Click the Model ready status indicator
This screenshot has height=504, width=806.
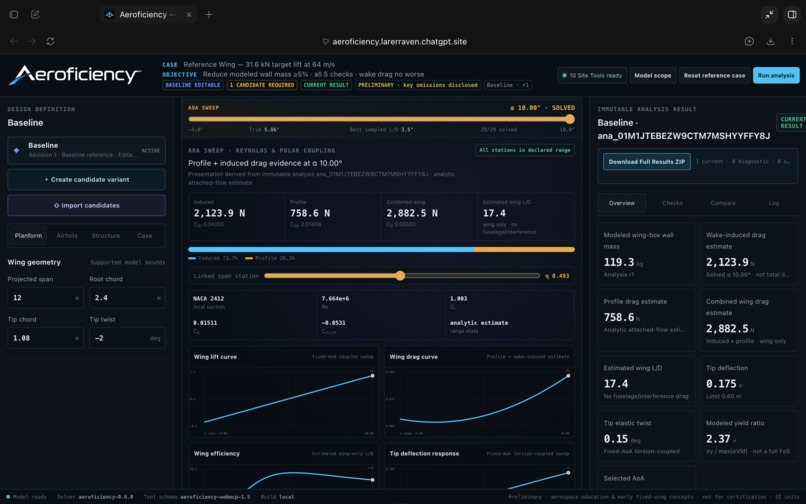pyautogui.click(x=27, y=497)
